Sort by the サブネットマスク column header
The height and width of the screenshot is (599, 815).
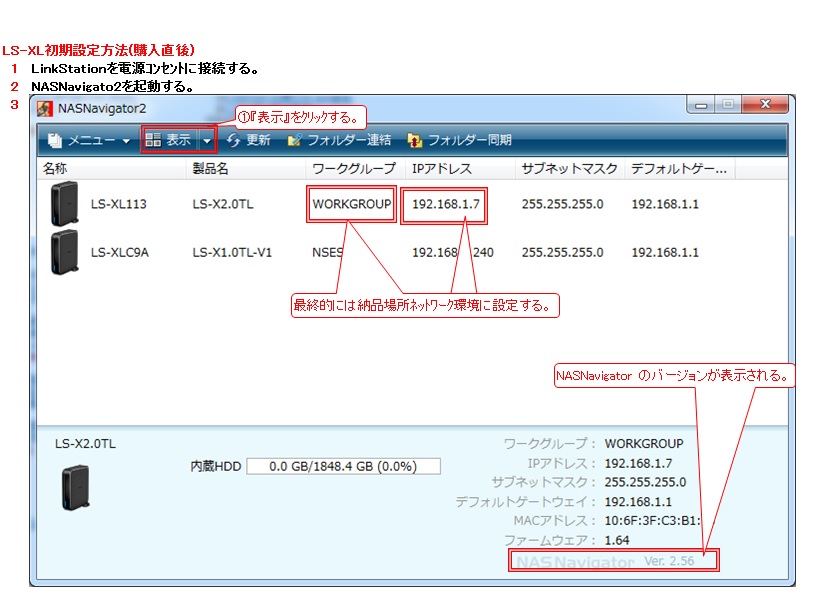click(x=570, y=168)
